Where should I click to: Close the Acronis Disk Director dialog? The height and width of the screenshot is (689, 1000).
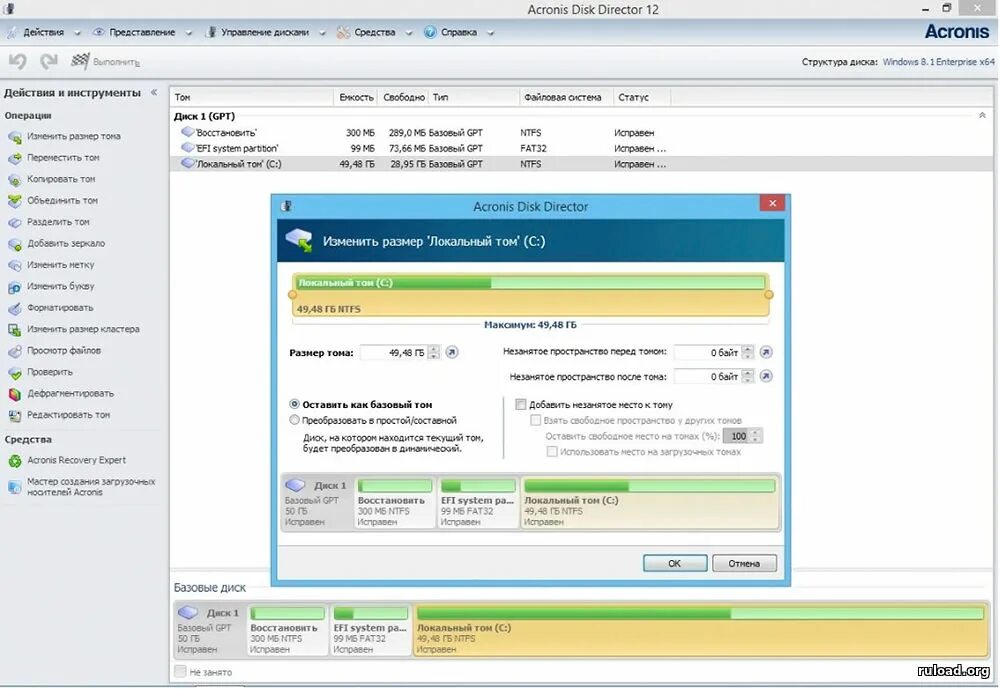[772, 203]
